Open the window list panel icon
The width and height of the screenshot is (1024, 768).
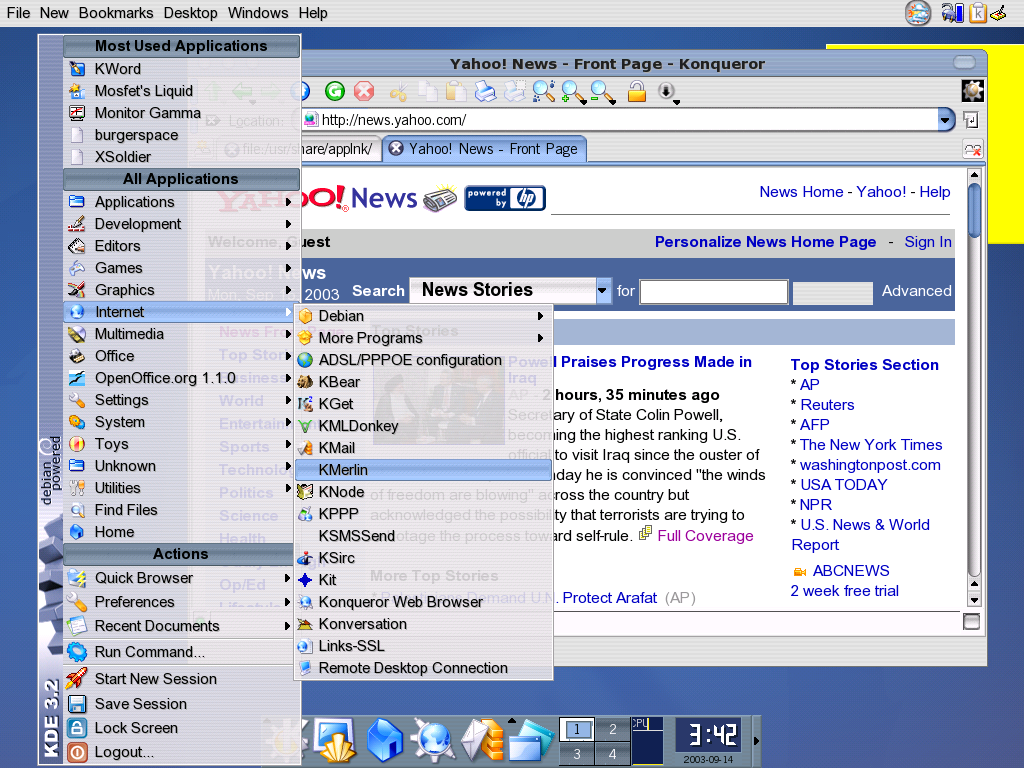[x=530, y=740]
